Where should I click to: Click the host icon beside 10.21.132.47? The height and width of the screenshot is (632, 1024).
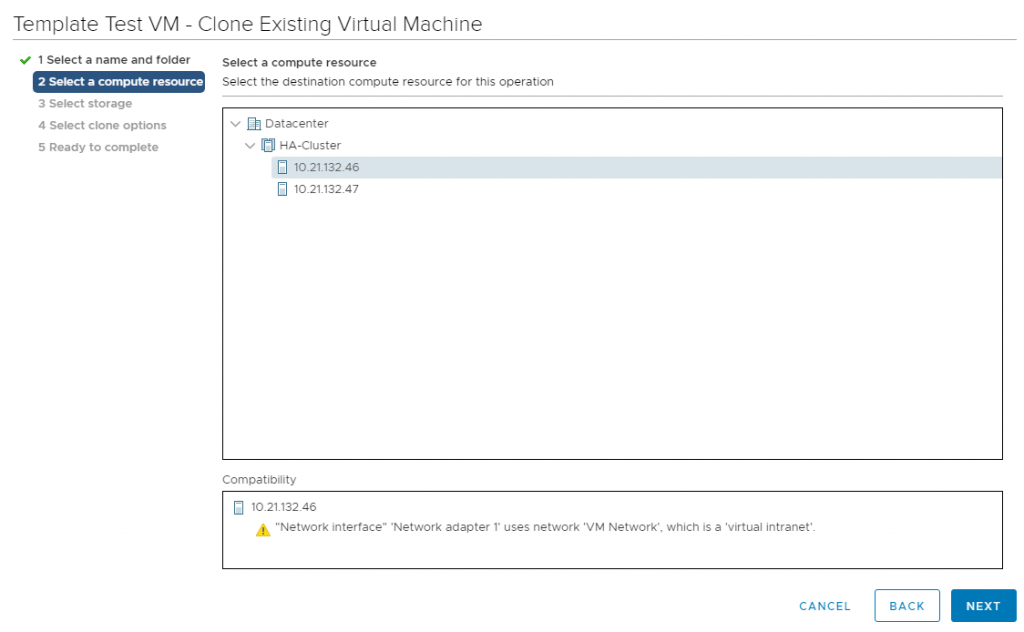pos(280,189)
